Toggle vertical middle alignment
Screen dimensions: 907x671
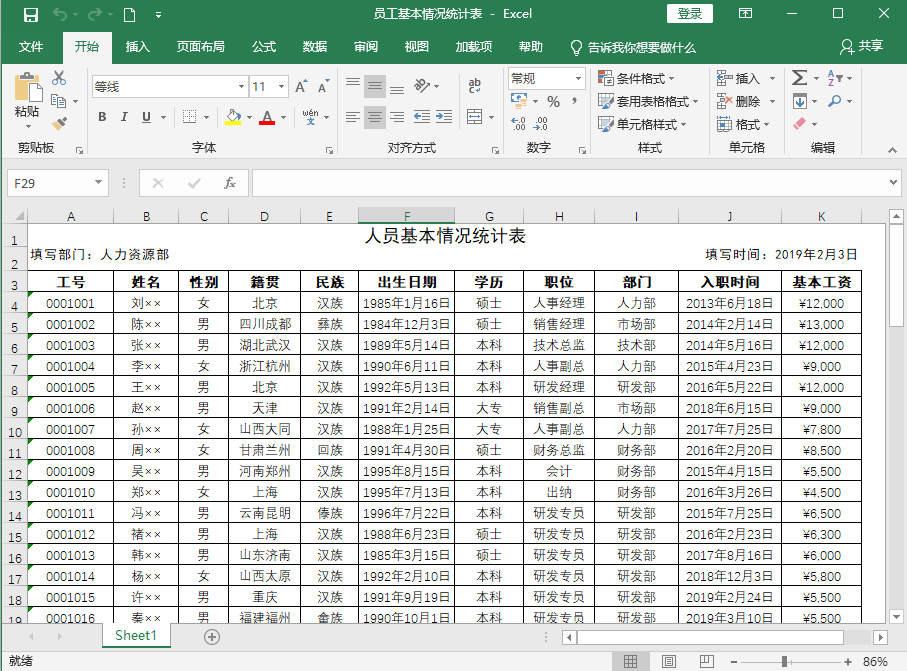coord(375,87)
